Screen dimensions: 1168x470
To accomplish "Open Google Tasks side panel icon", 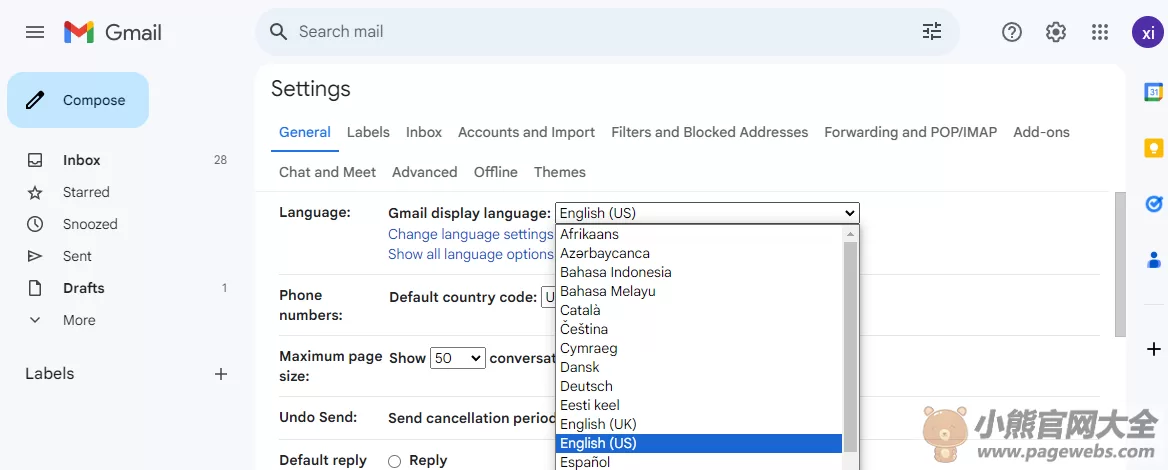I will [1153, 203].
